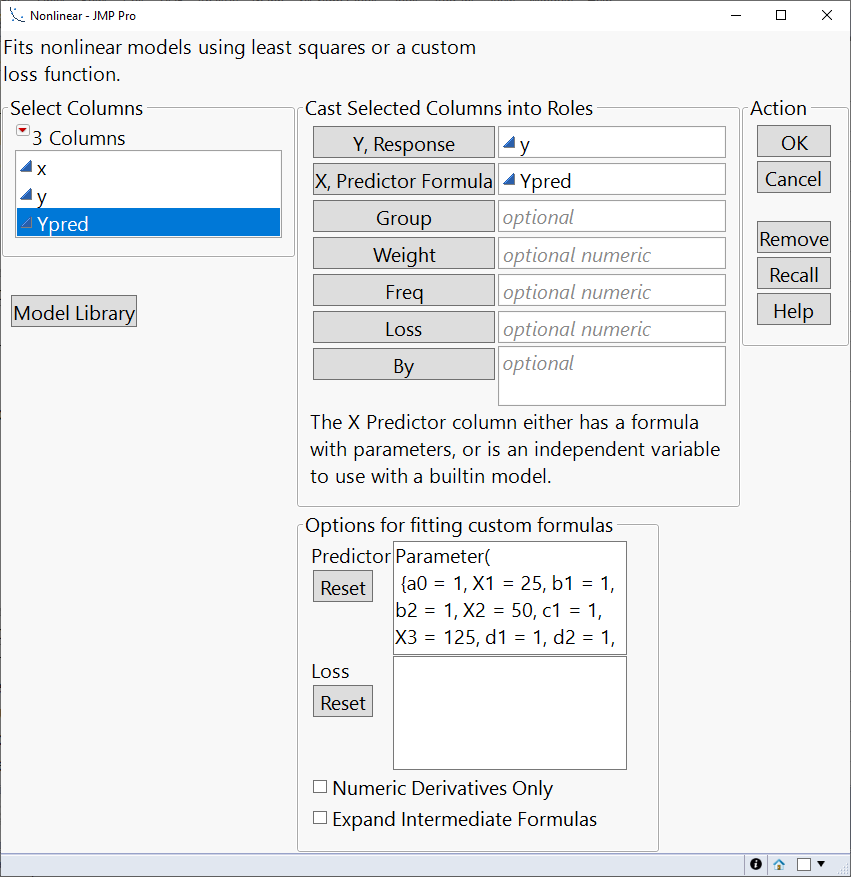Click the continuous data icon beside column x
Screen dimensions: 851x877
[27, 168]
